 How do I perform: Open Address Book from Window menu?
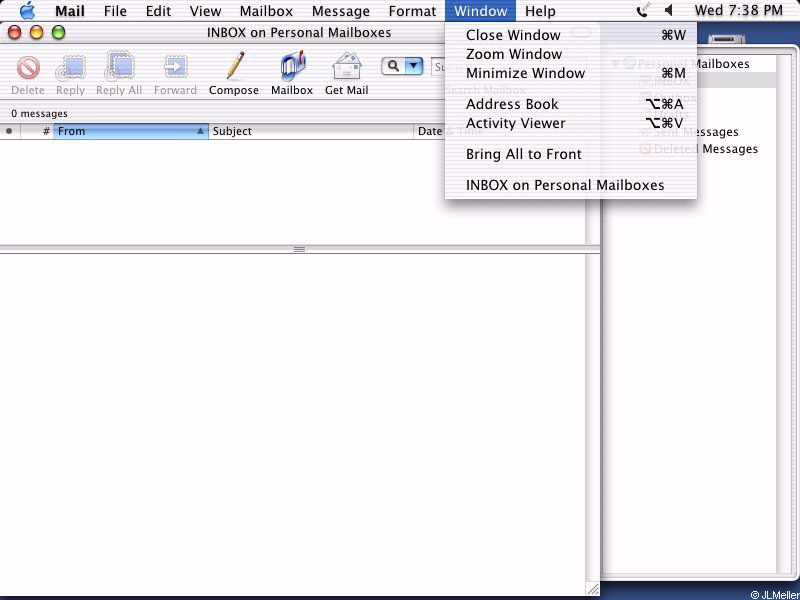pyautogui.click(x=571, y=104)
